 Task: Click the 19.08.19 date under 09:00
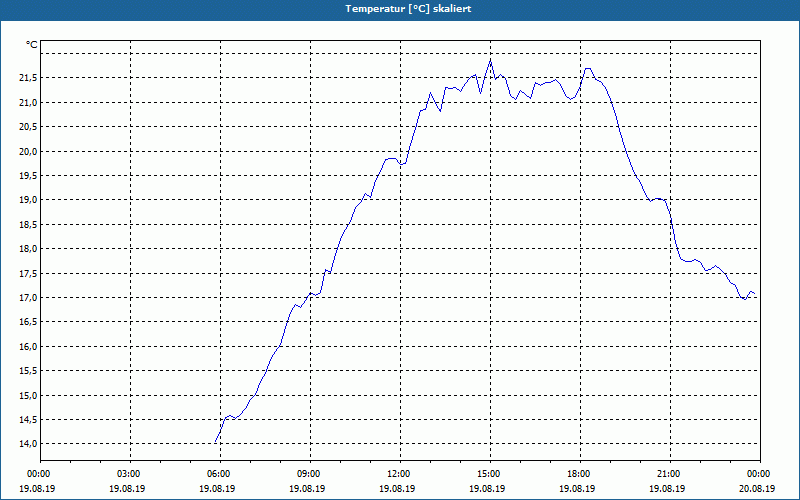click(x=308, y=488)
